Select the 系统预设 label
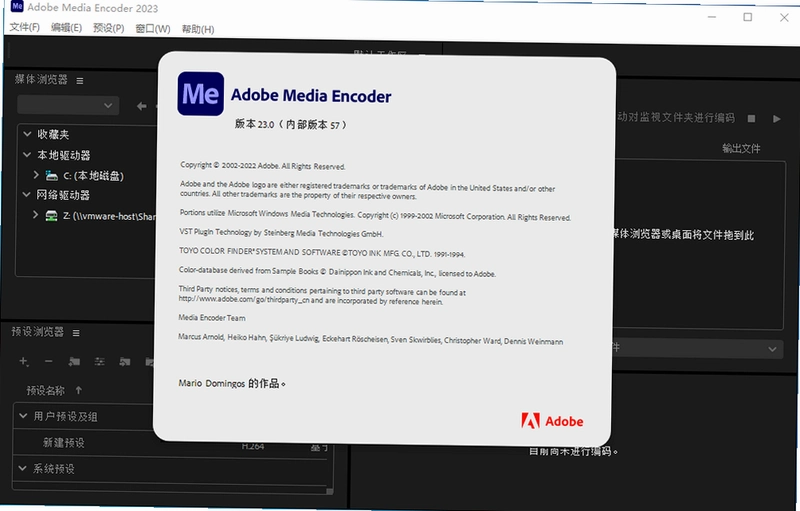The height and width of the screenshot is (511, 800). 54,469
